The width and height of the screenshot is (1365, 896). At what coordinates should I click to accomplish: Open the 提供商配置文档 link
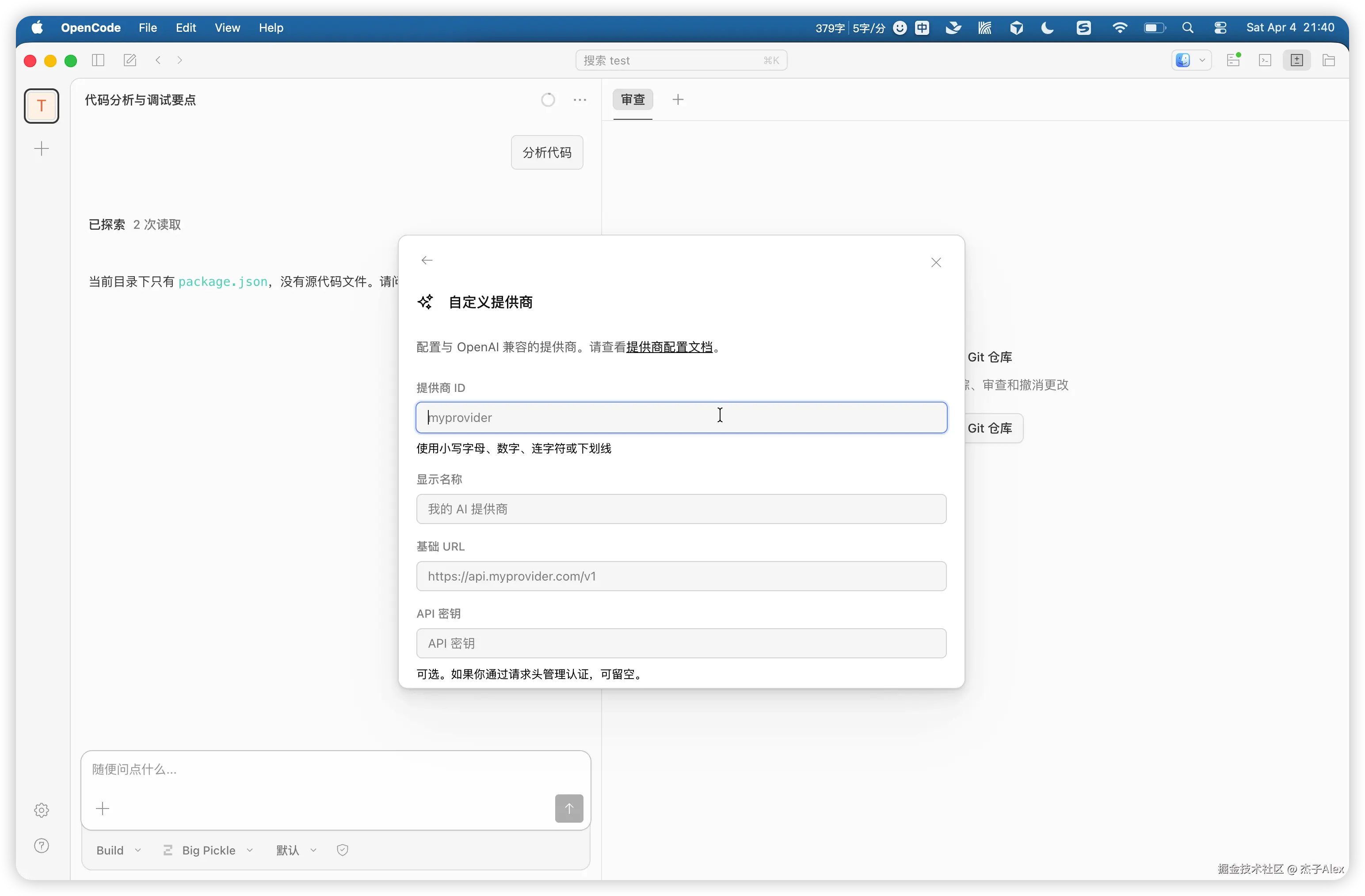(669, 347)
